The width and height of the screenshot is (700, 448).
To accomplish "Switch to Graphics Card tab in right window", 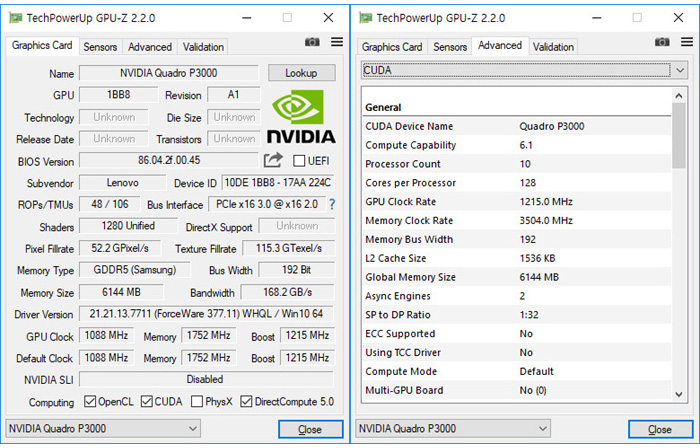I will 392,47.
